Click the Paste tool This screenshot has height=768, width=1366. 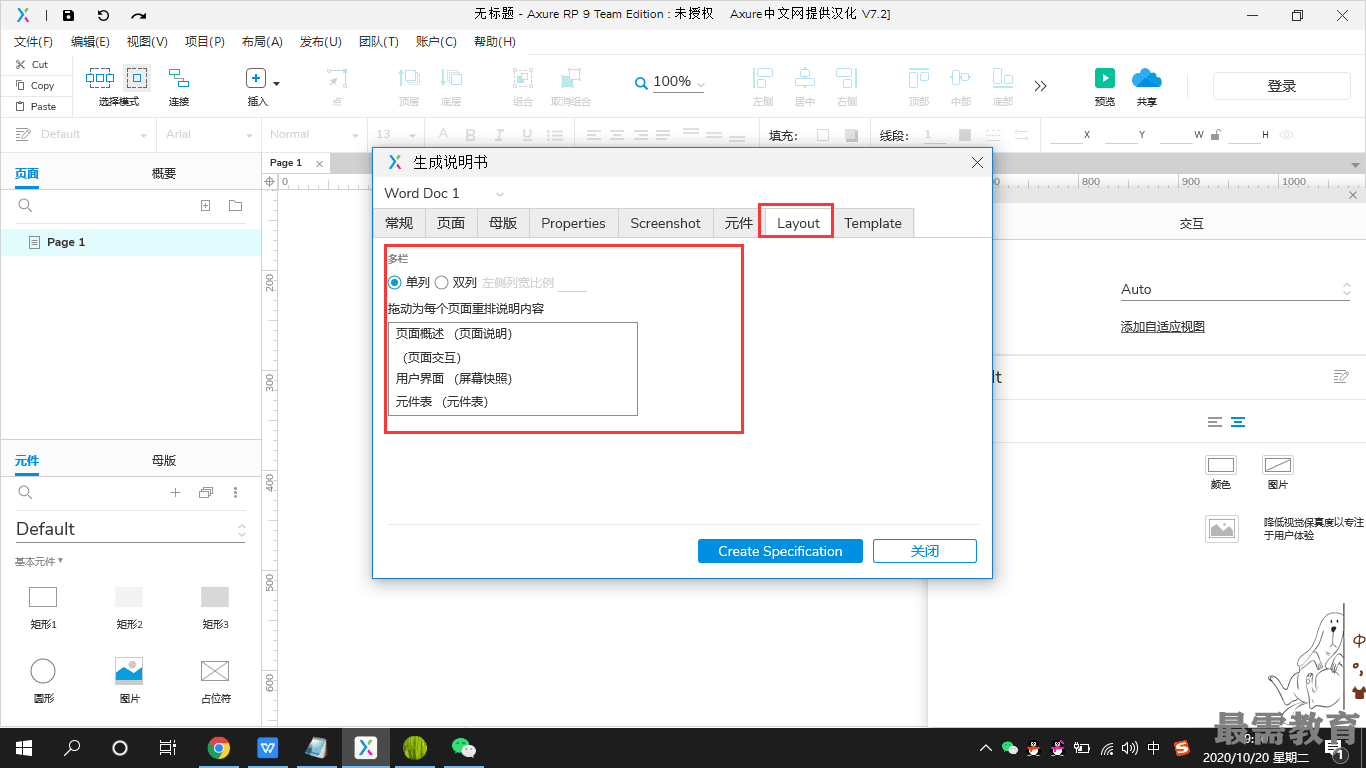35,106
